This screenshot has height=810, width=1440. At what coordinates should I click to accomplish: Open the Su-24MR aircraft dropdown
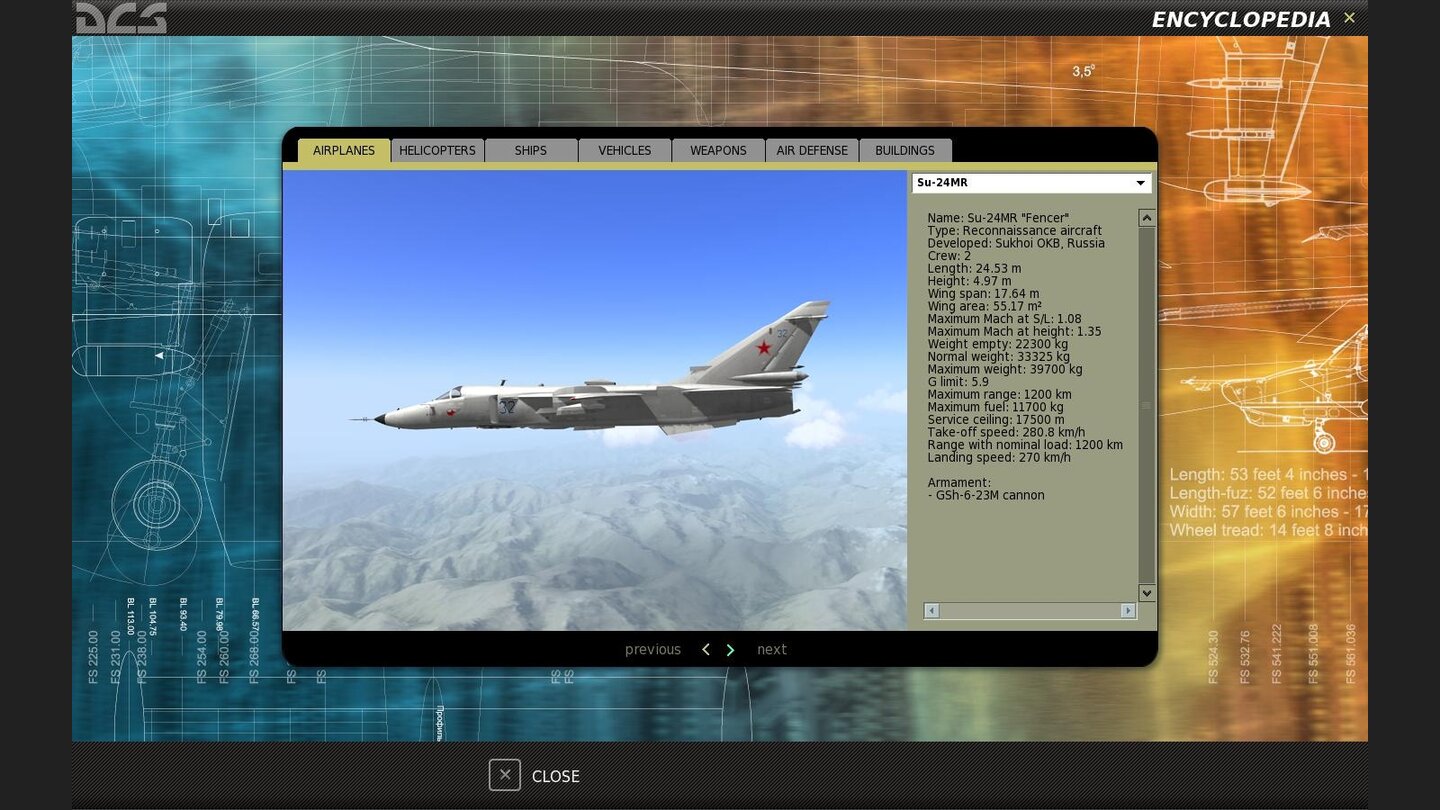coord(1031,183)
